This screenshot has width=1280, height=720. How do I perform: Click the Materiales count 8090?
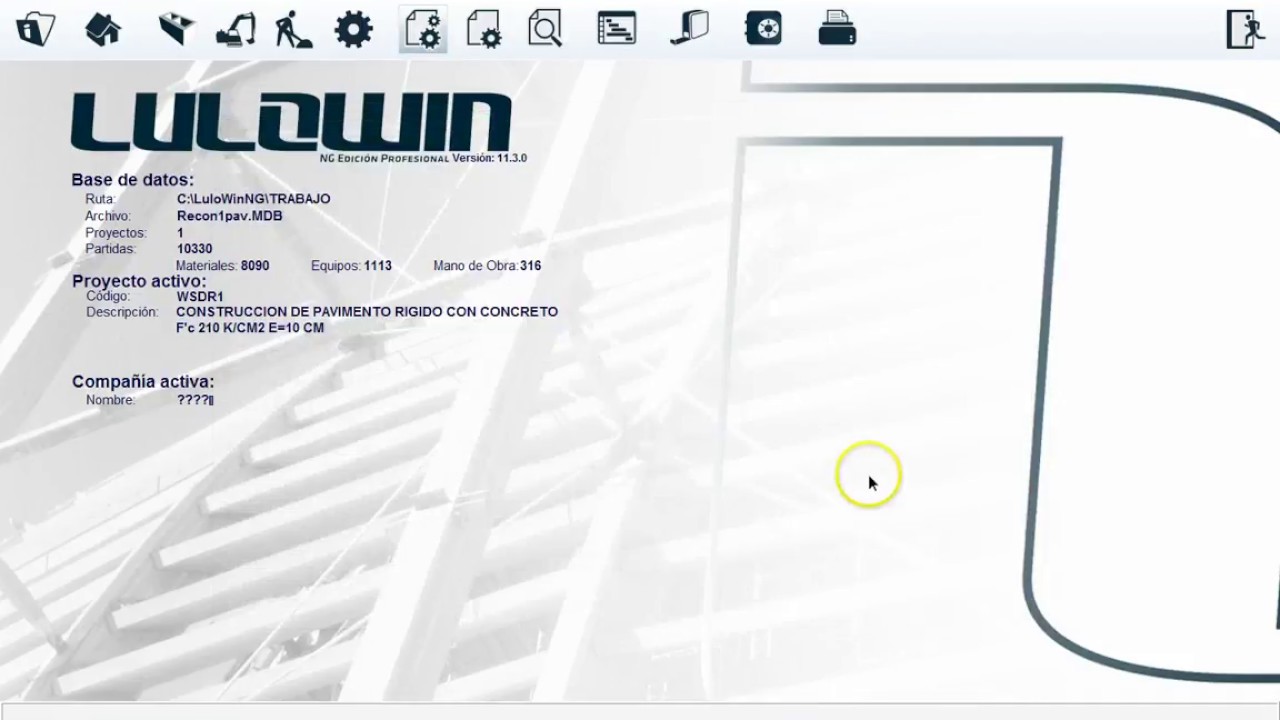(255, 266)
